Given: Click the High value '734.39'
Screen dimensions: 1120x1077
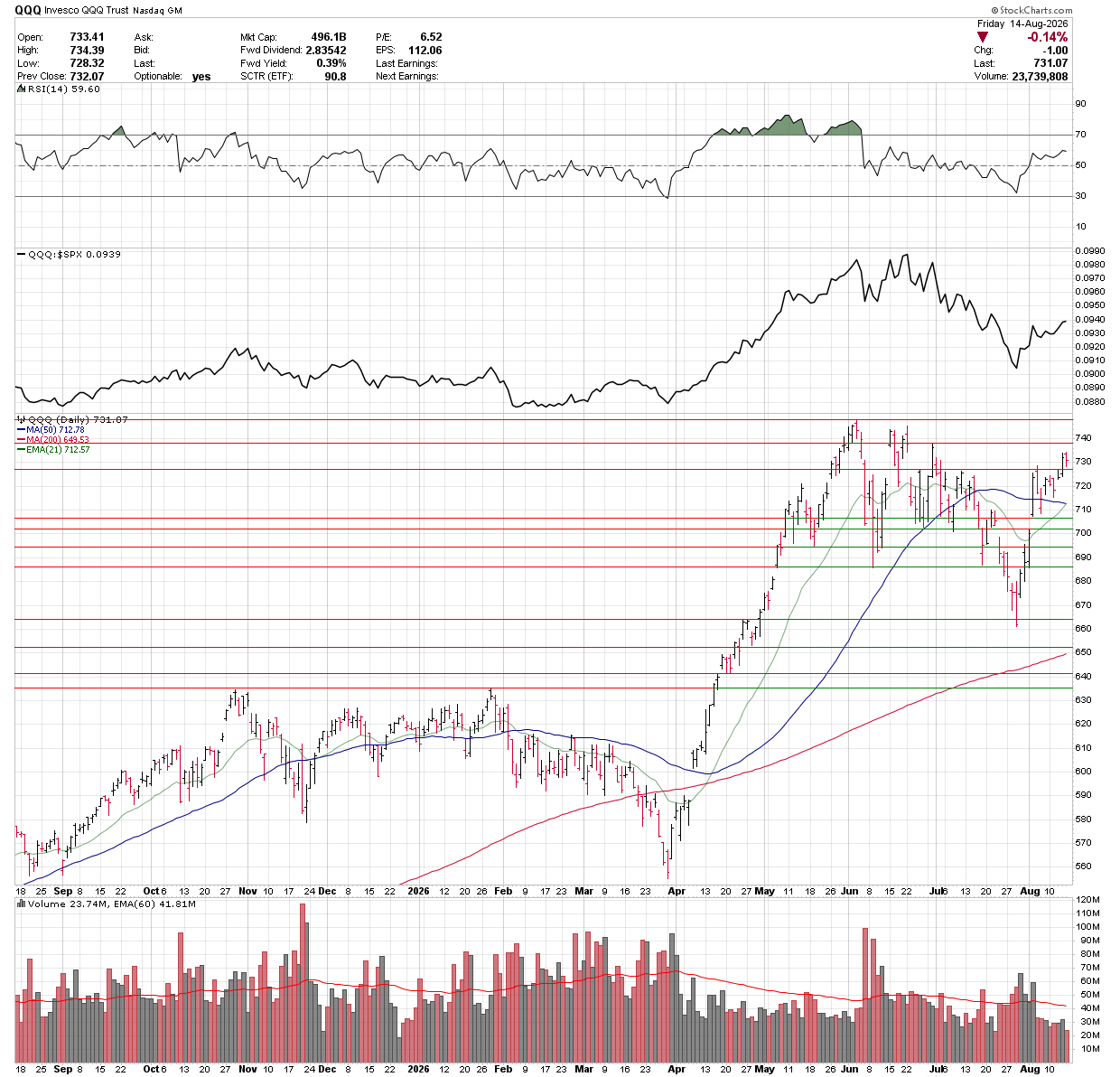Looking at the screenshot, I should pyautogui.click(x=87, y=51).
